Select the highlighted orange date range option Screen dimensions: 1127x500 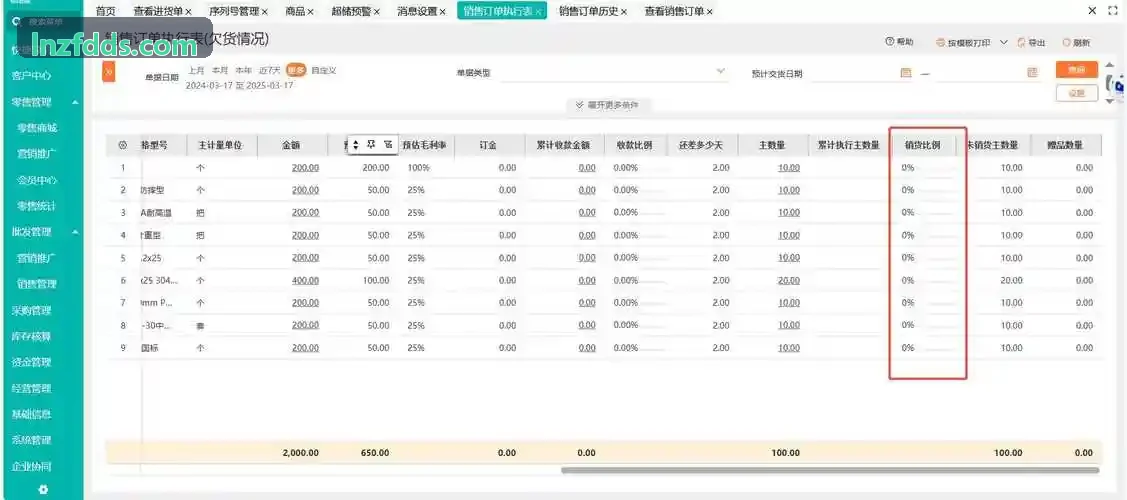tap(296, 70)
